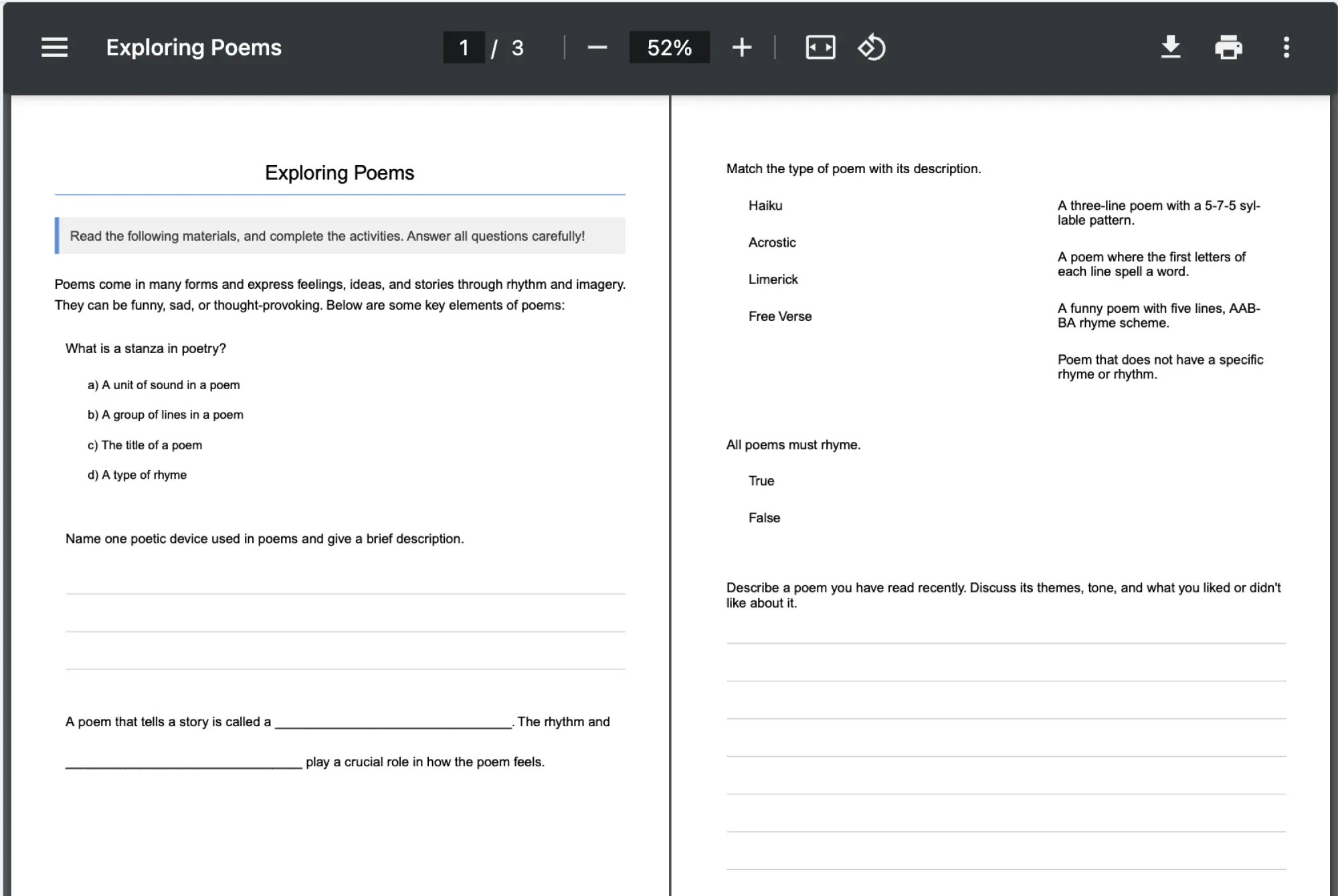Click the Limerick matching term
Screen dimensions: 1338x896
[773, 279]
